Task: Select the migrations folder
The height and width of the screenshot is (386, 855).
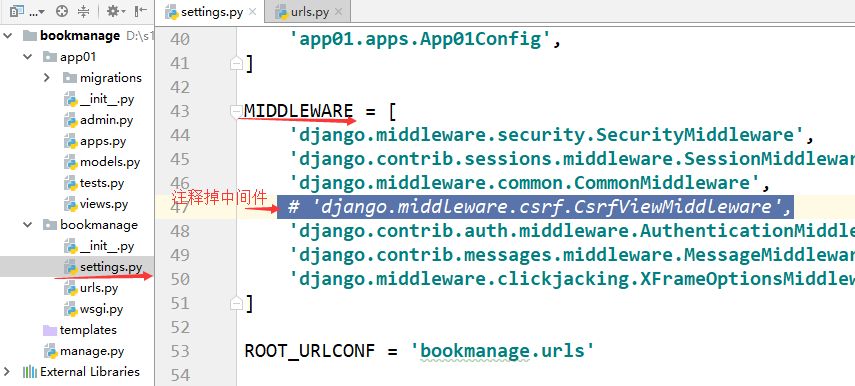Action: coord(111,78)
